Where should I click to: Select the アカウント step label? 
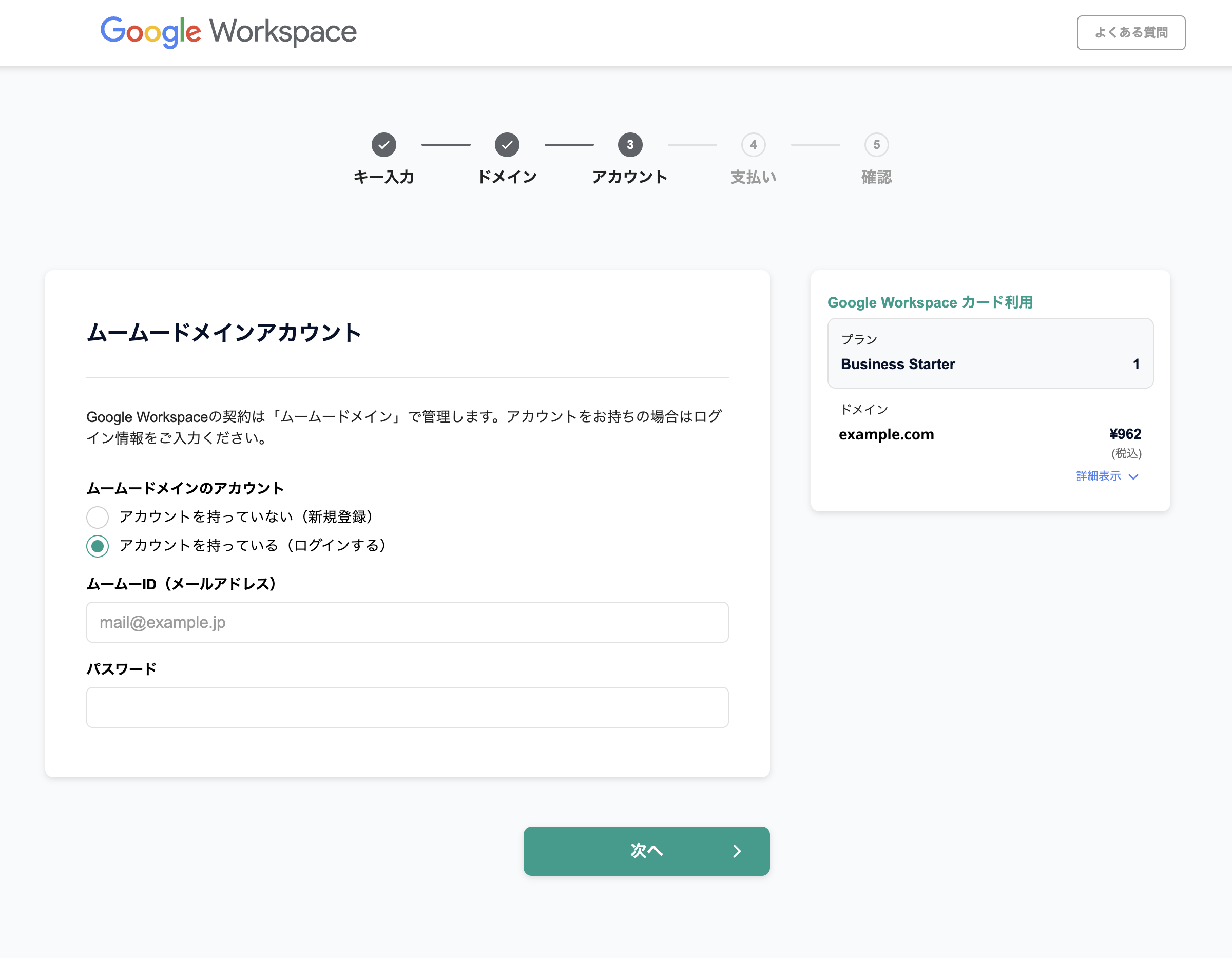[x=630, y=177]
